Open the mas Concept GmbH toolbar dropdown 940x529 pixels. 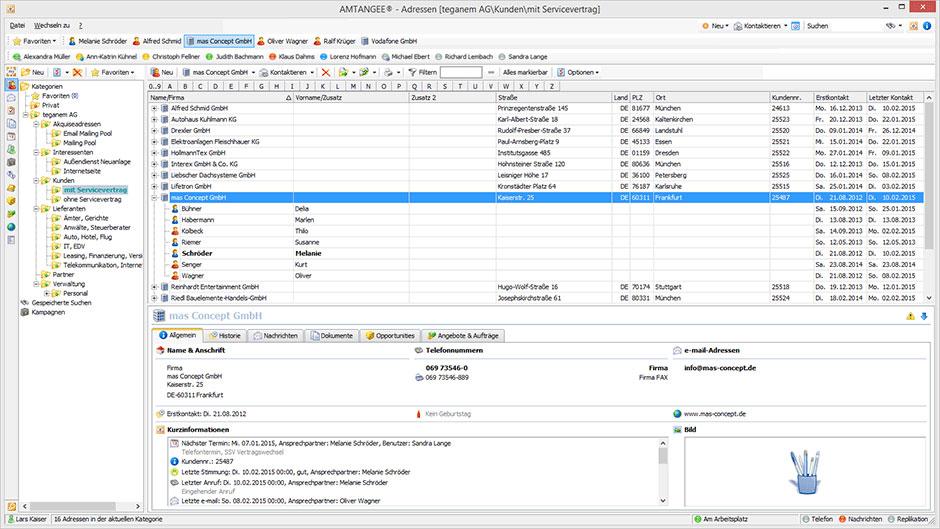pos(219,72)
